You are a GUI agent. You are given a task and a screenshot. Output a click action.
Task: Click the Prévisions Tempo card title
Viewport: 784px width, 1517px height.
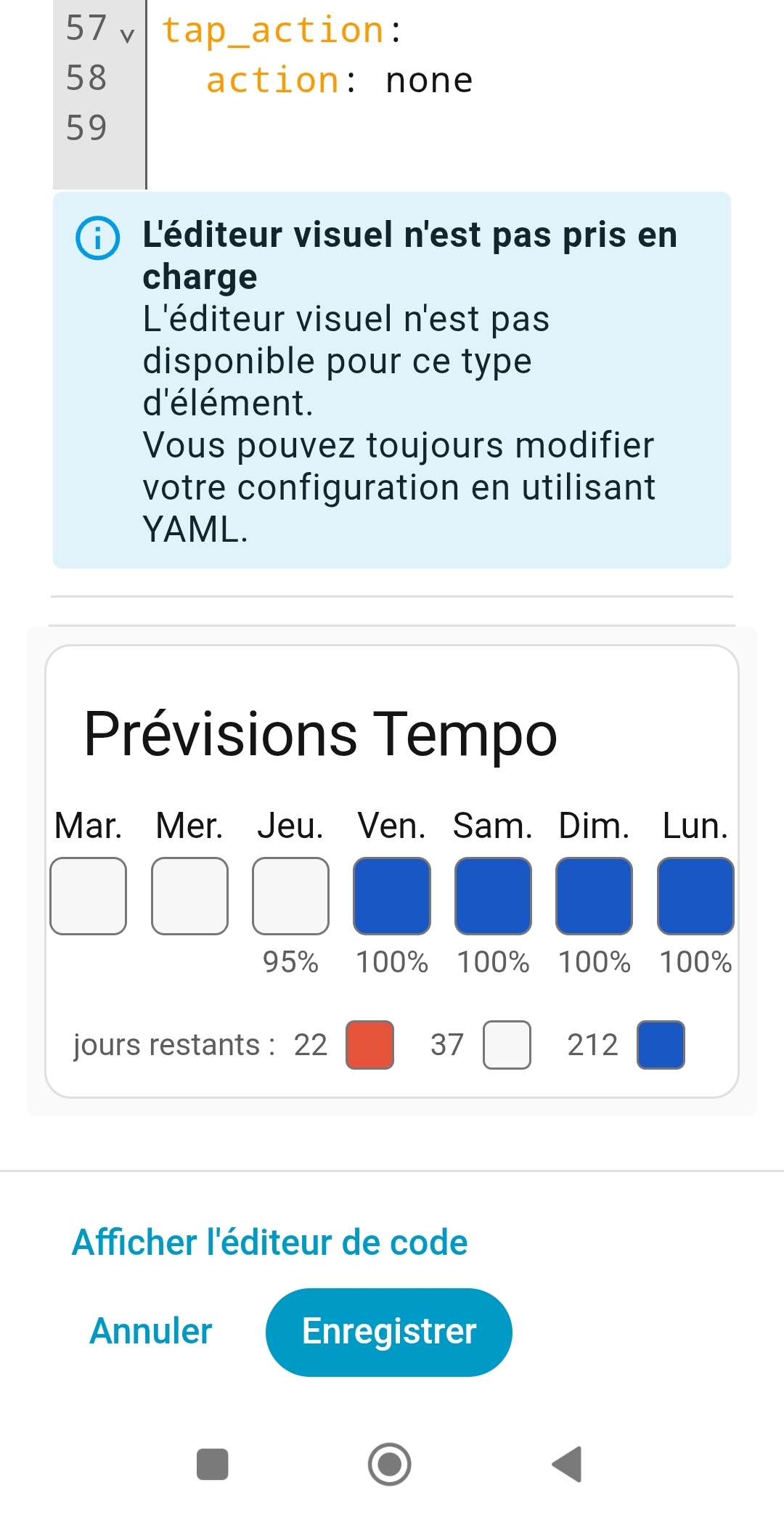coord(320,734)
